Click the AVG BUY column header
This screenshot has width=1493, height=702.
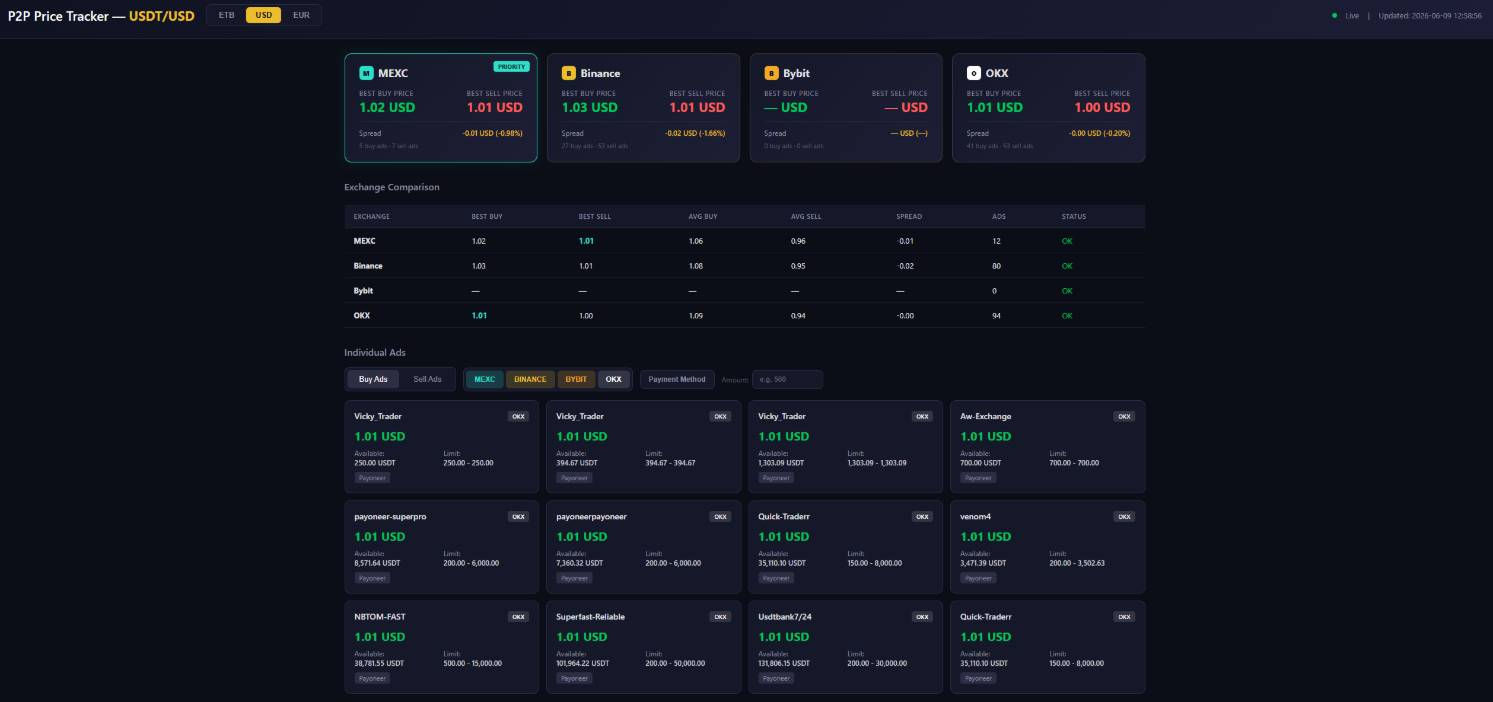[703, 216]
